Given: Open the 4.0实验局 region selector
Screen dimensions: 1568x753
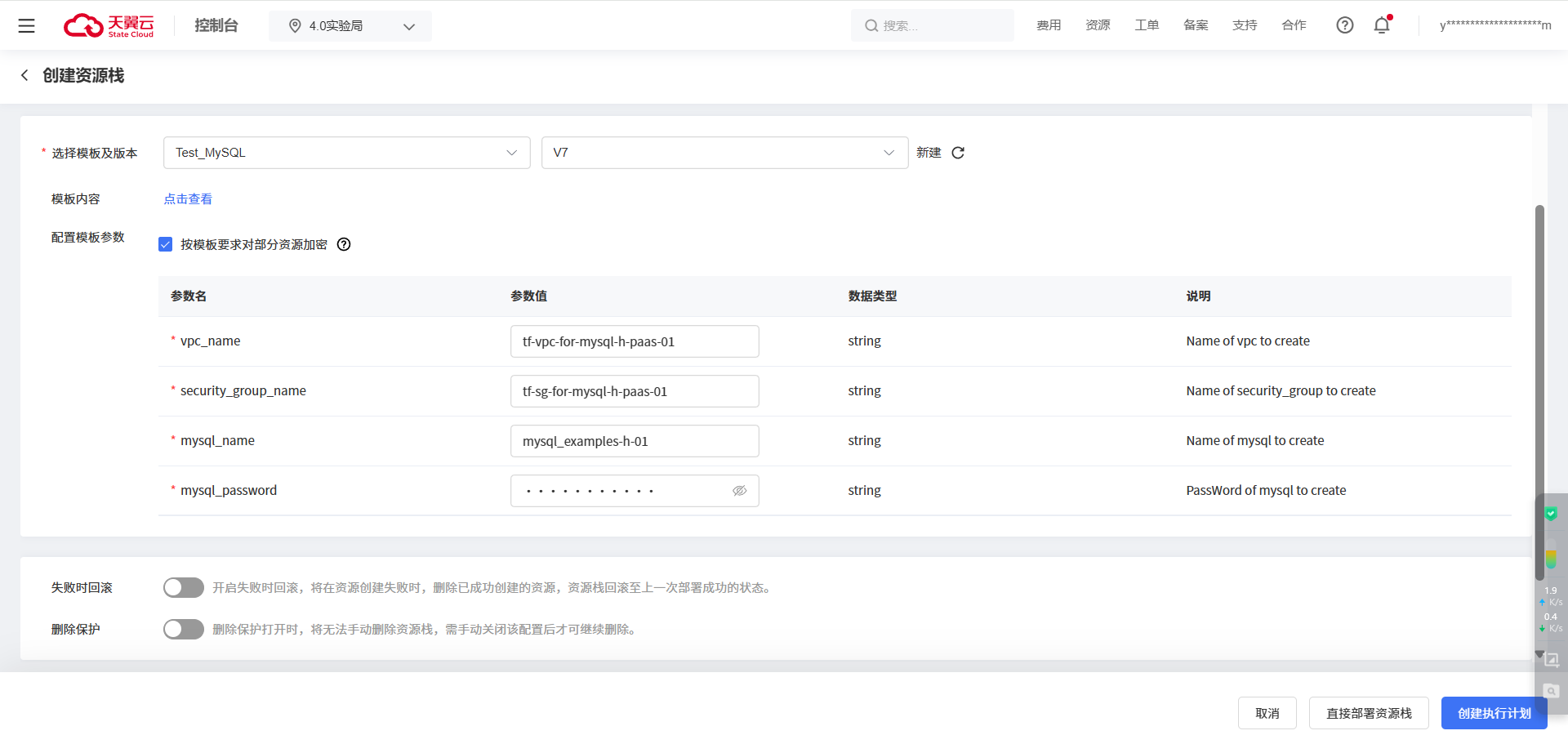Looking at the screenshot, I should 350,26.
